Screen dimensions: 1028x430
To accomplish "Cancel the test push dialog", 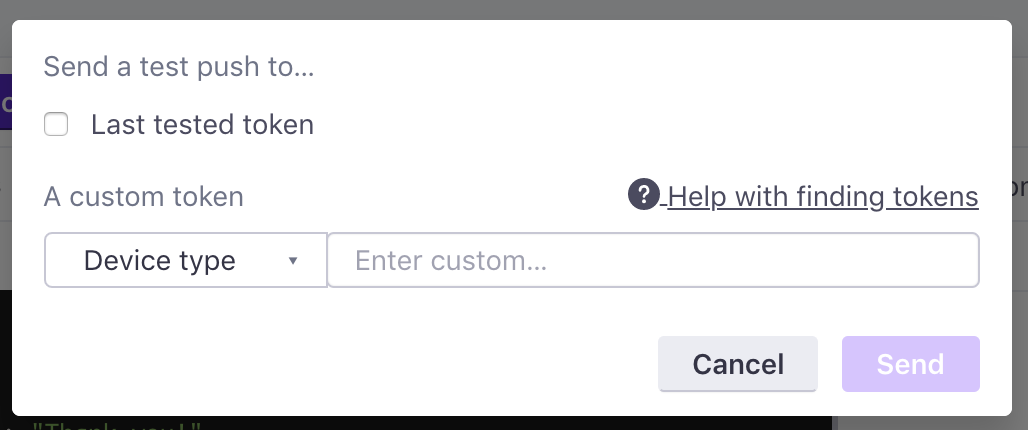I will 738,364.
